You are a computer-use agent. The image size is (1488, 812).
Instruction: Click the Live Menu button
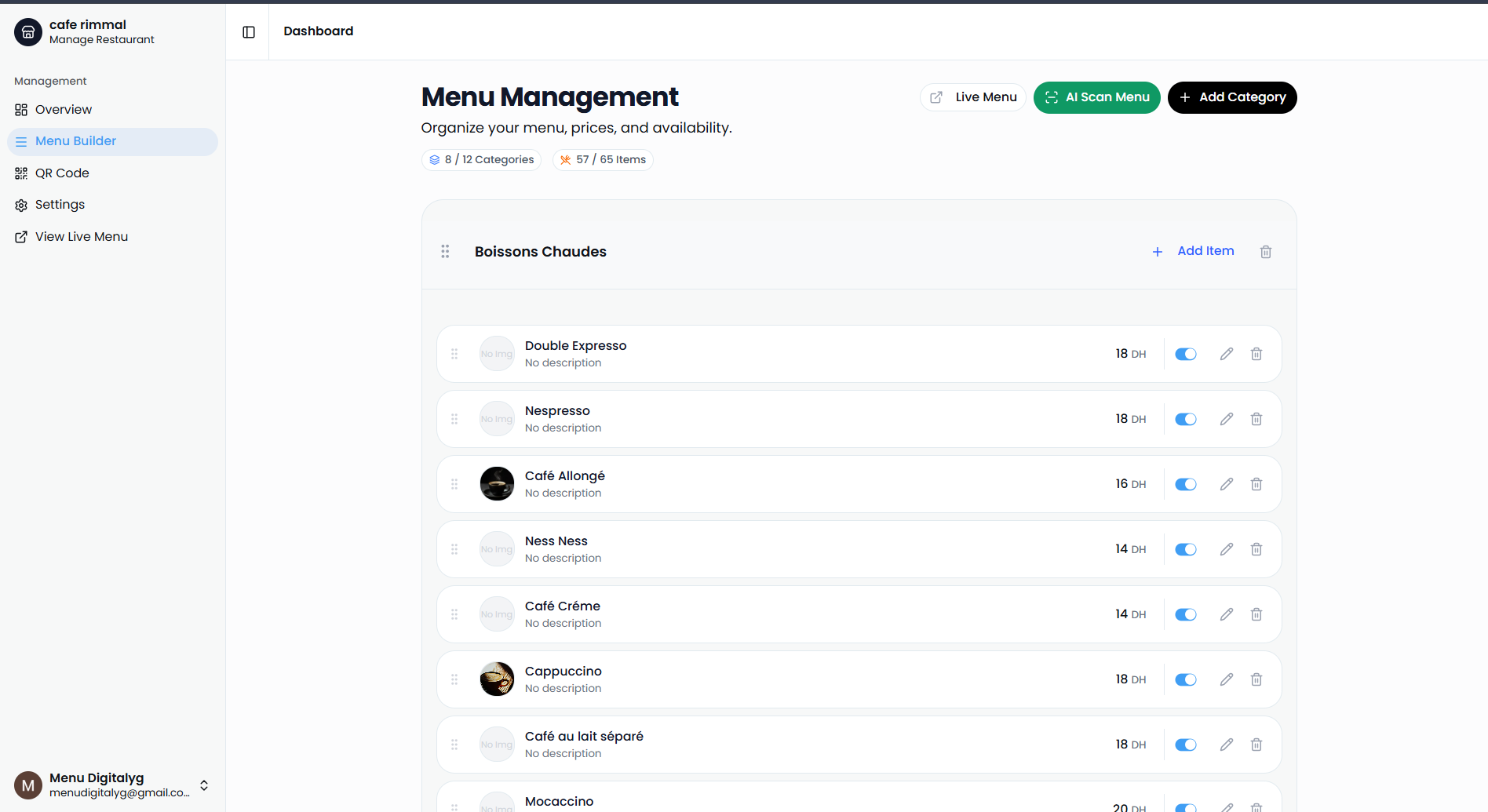[x=973, y=97]
